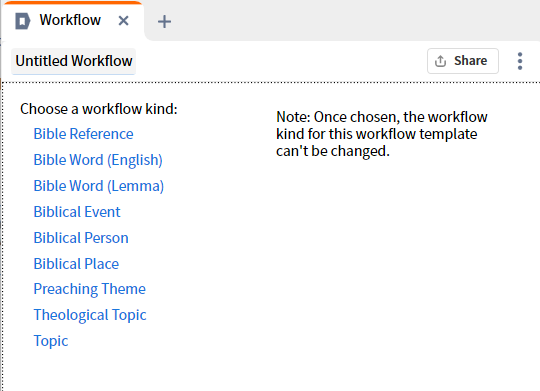Select Biblical Person workflow kind
540x391 pixels.
[x=81, y=238]
